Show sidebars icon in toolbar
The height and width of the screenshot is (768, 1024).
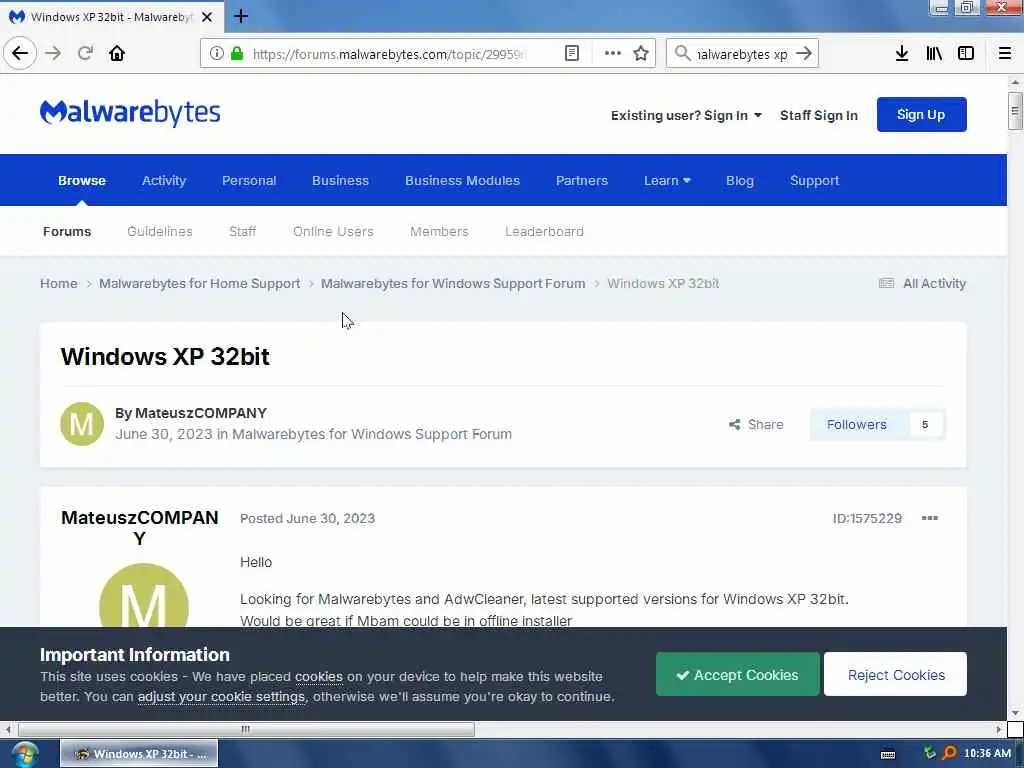[x=966, y=54]
